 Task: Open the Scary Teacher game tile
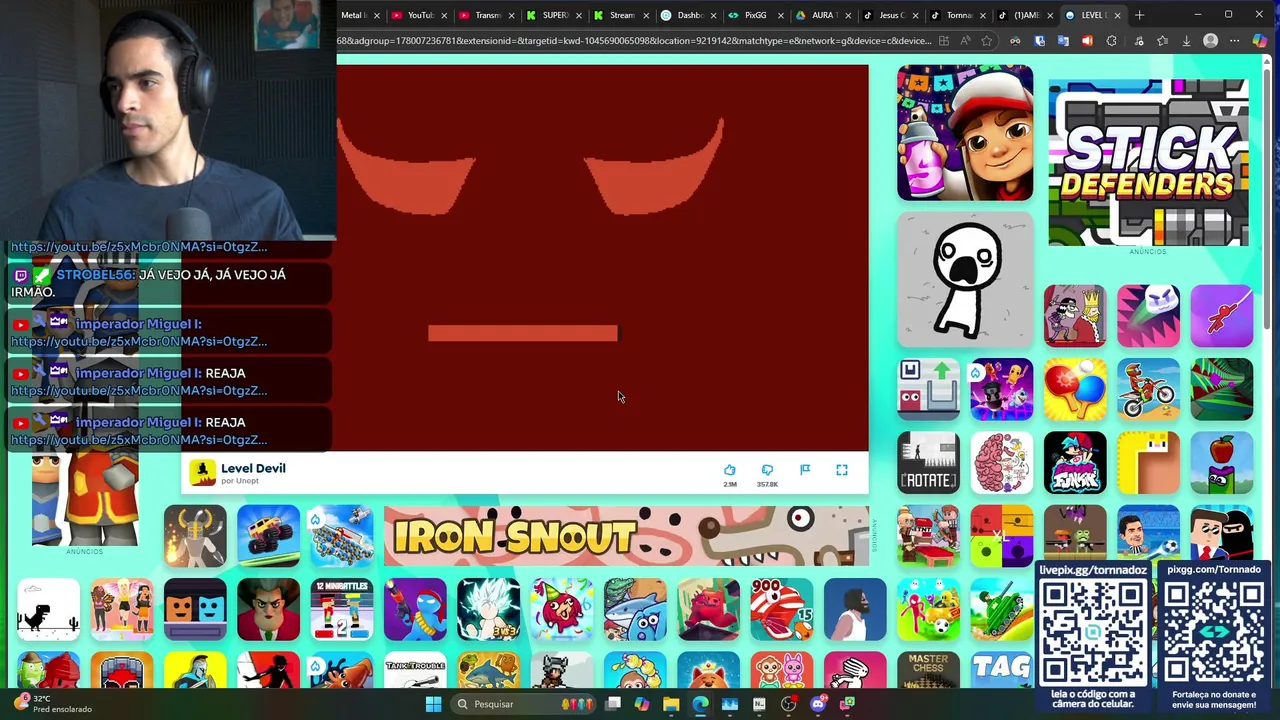268,609
